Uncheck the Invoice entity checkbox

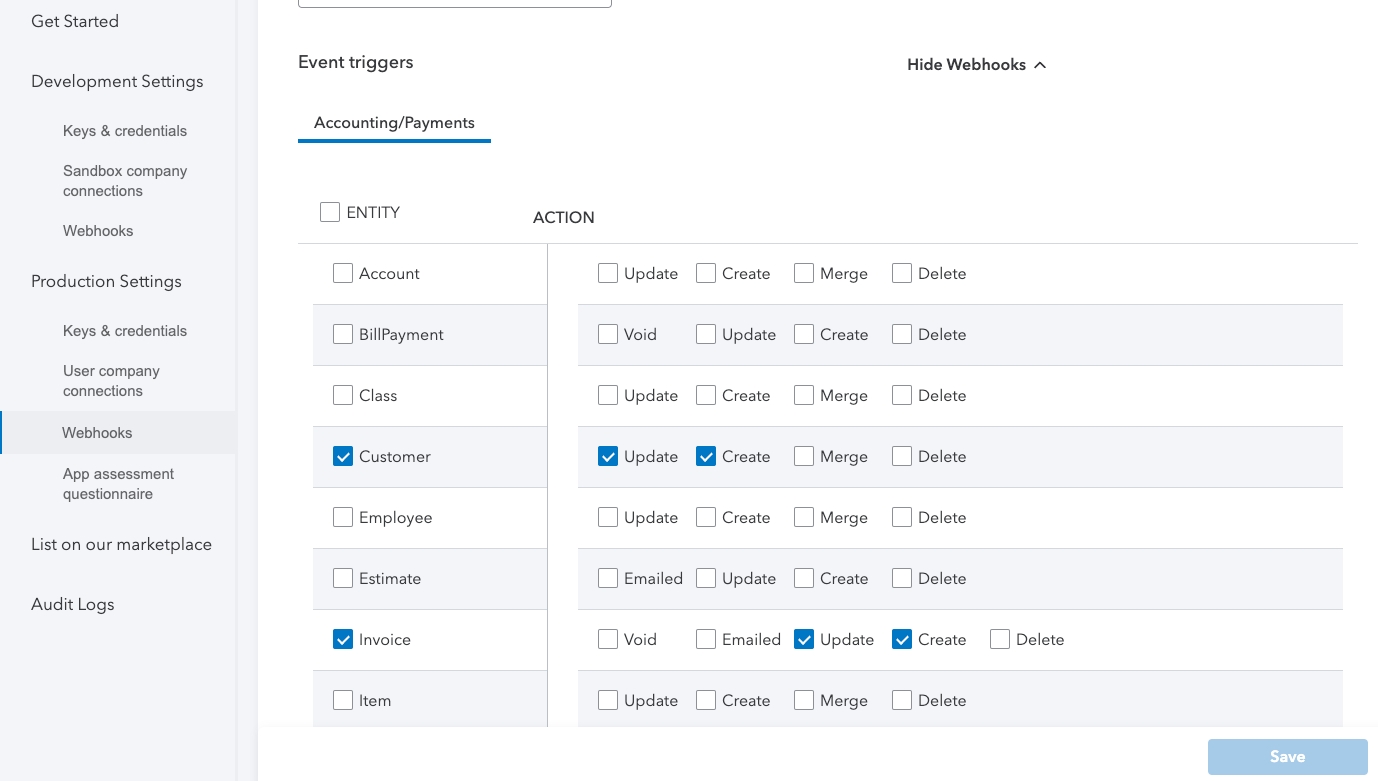click(343, 639)
